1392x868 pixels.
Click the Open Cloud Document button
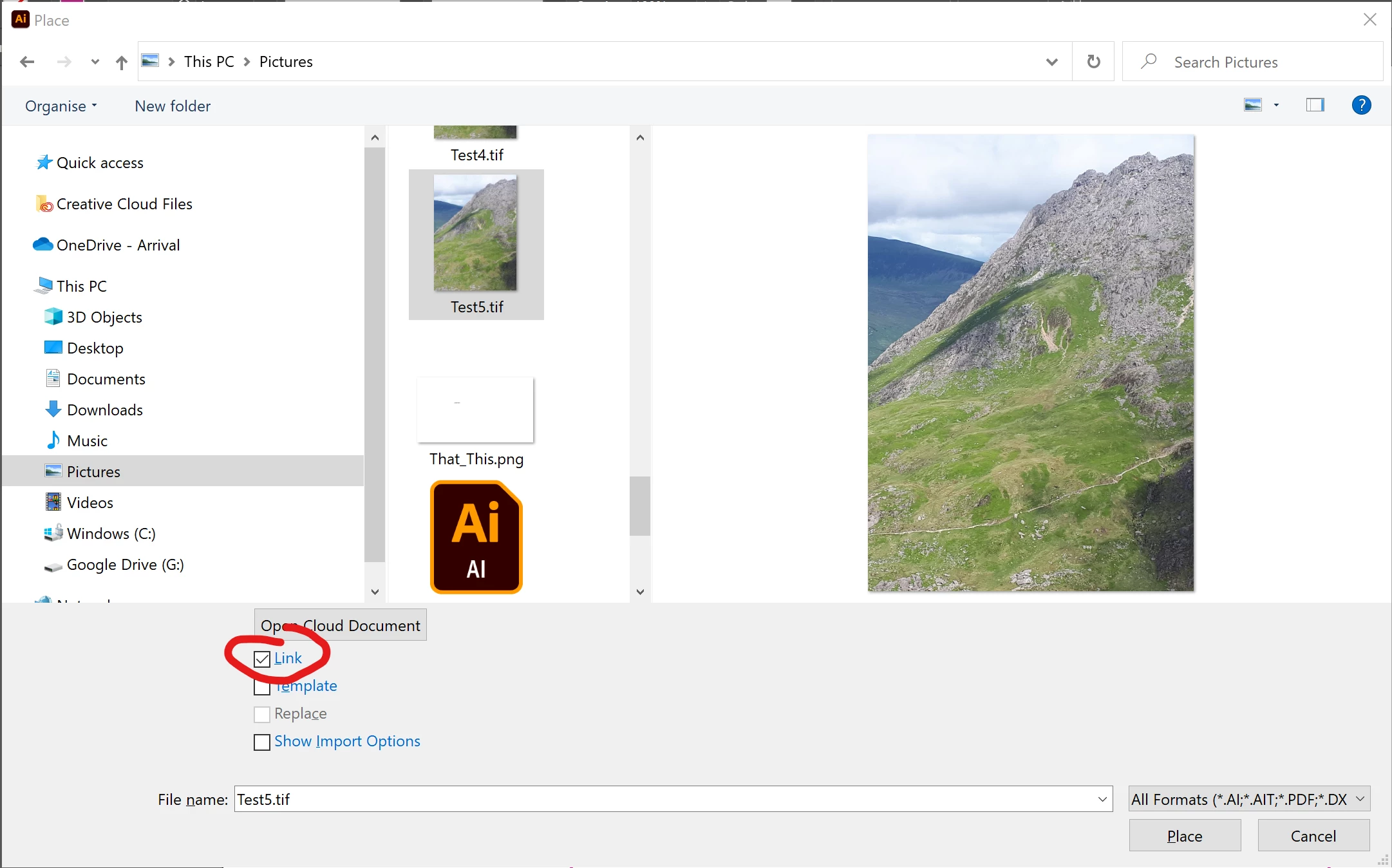[340, 625]
